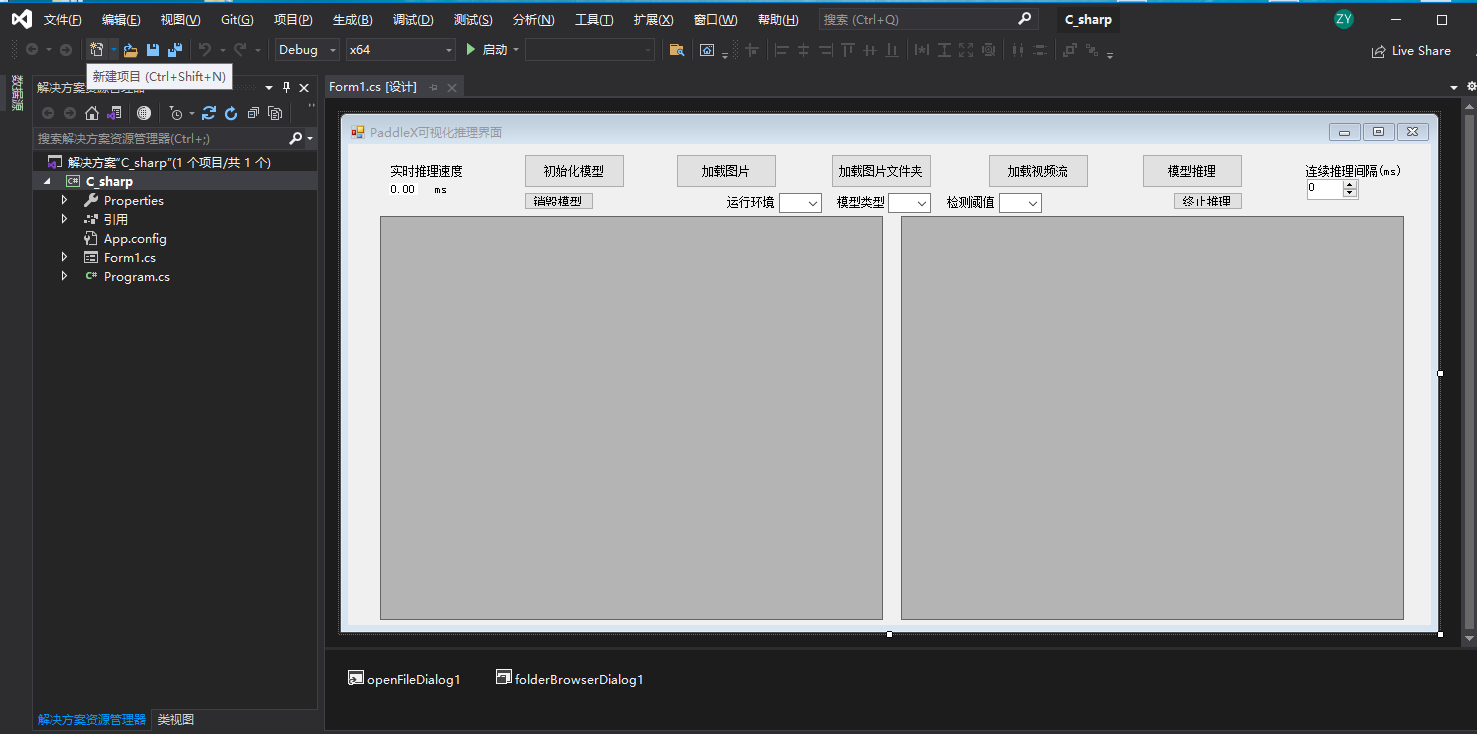Open Live Share from the toolbar

click(x=1410, y=50)
